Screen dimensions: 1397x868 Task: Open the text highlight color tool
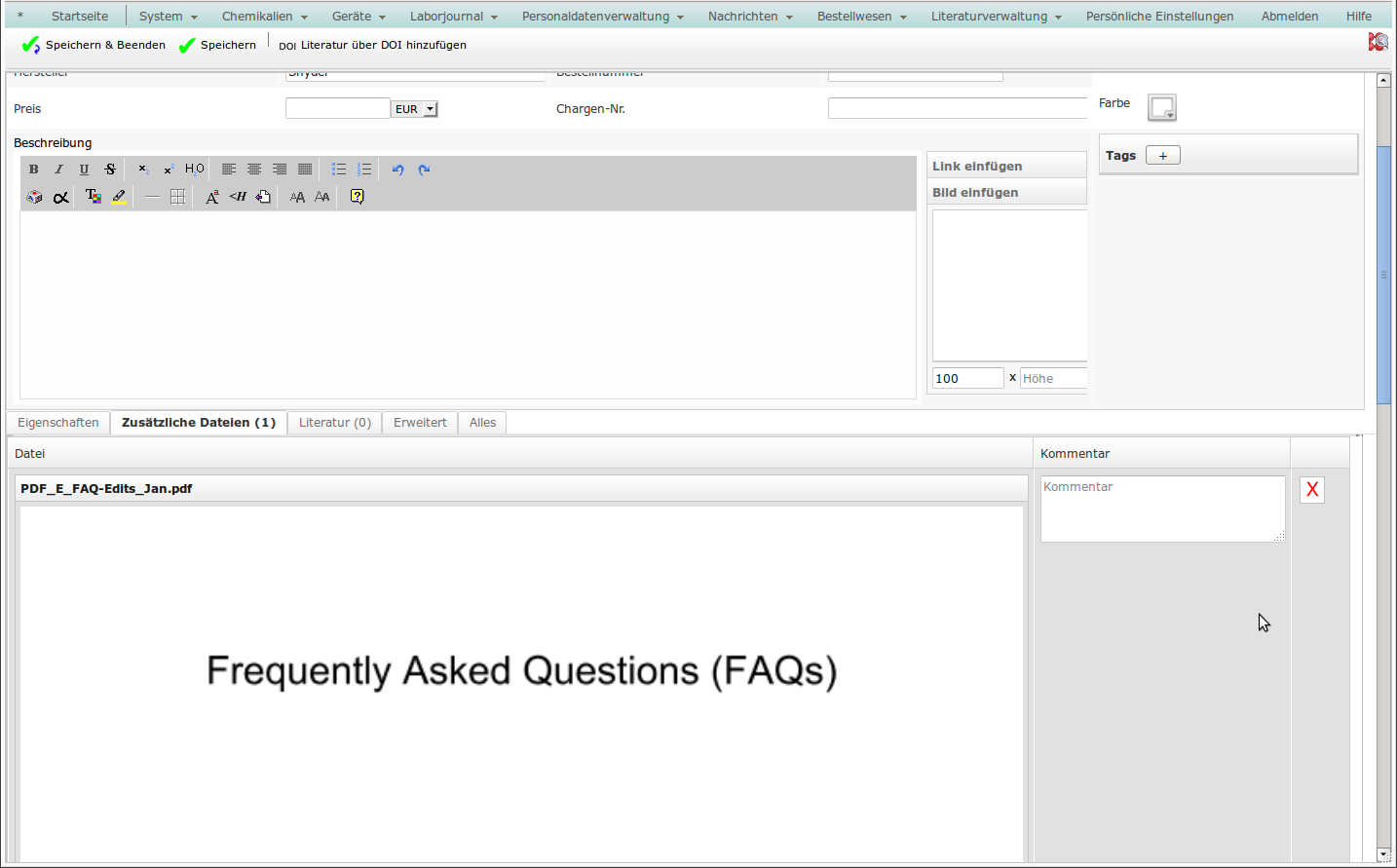pos(119,197)
